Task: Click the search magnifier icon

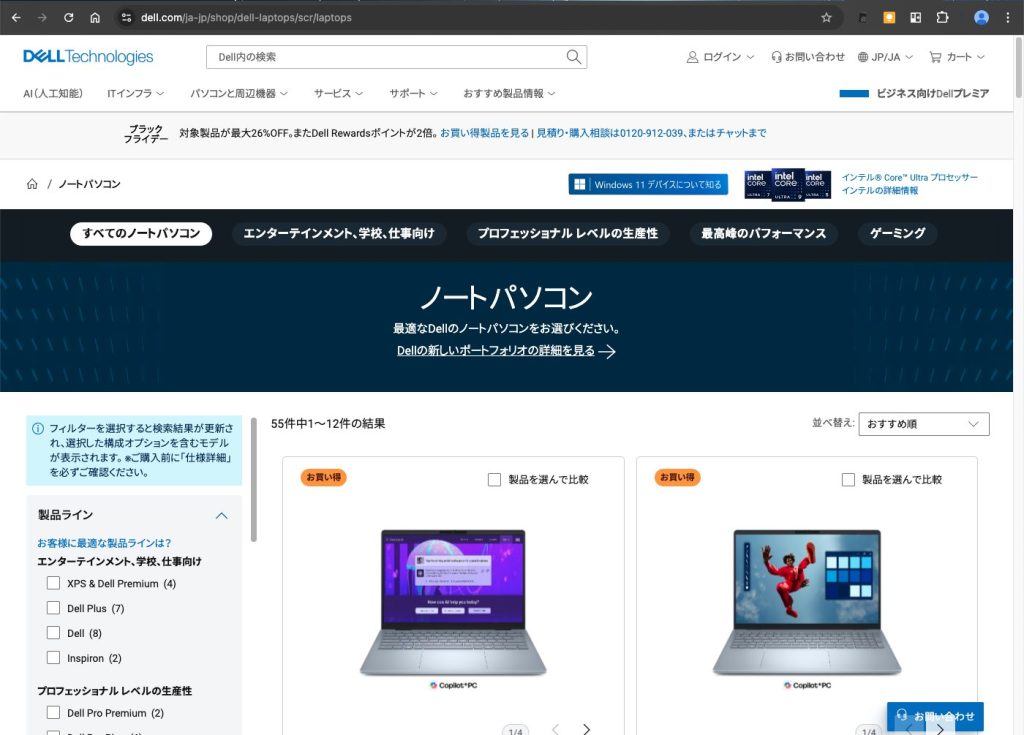Action: (573, 57)
